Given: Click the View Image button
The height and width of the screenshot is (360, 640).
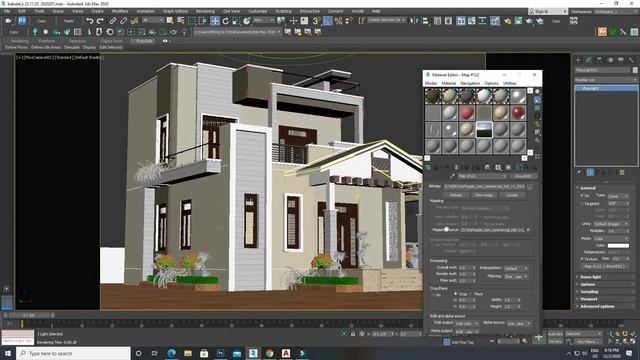Looking at the screenshot, I should pyautogui.click(x=484, y=195).
